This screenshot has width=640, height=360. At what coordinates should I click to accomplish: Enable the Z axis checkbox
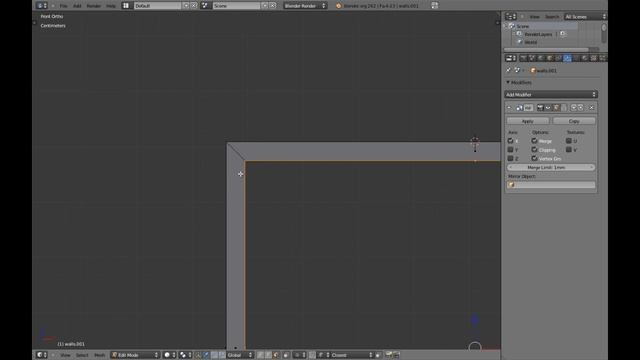point(510,158)
